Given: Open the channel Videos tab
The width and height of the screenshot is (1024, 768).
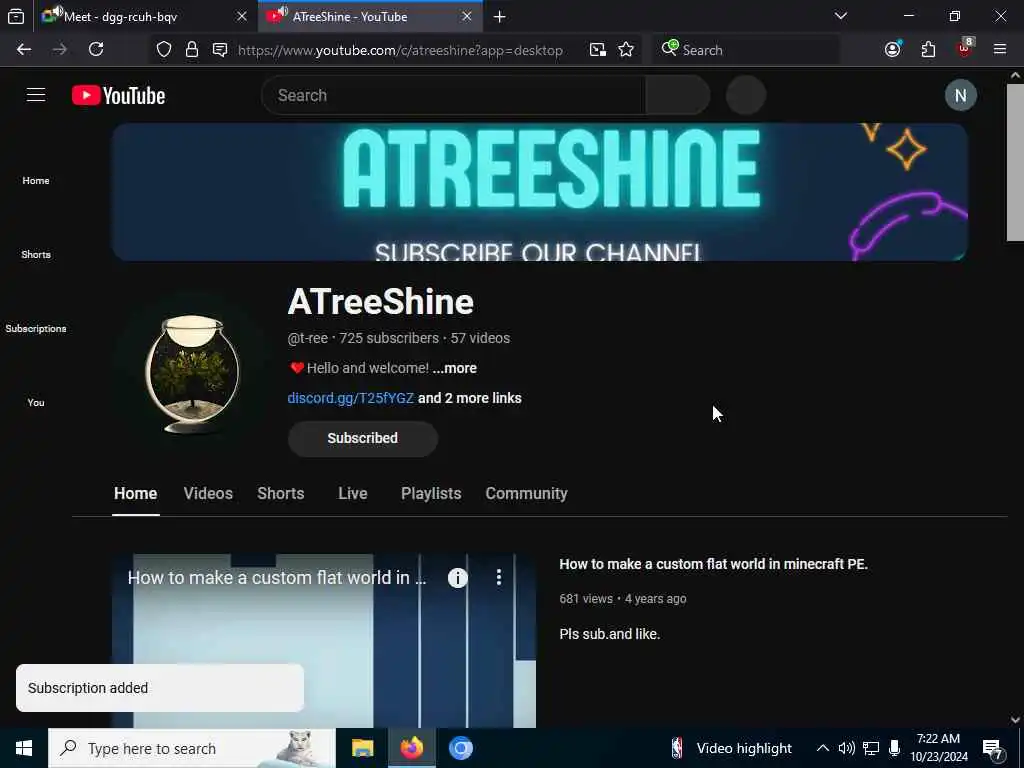Looking at the screenshot, I should tap(208, 494).
